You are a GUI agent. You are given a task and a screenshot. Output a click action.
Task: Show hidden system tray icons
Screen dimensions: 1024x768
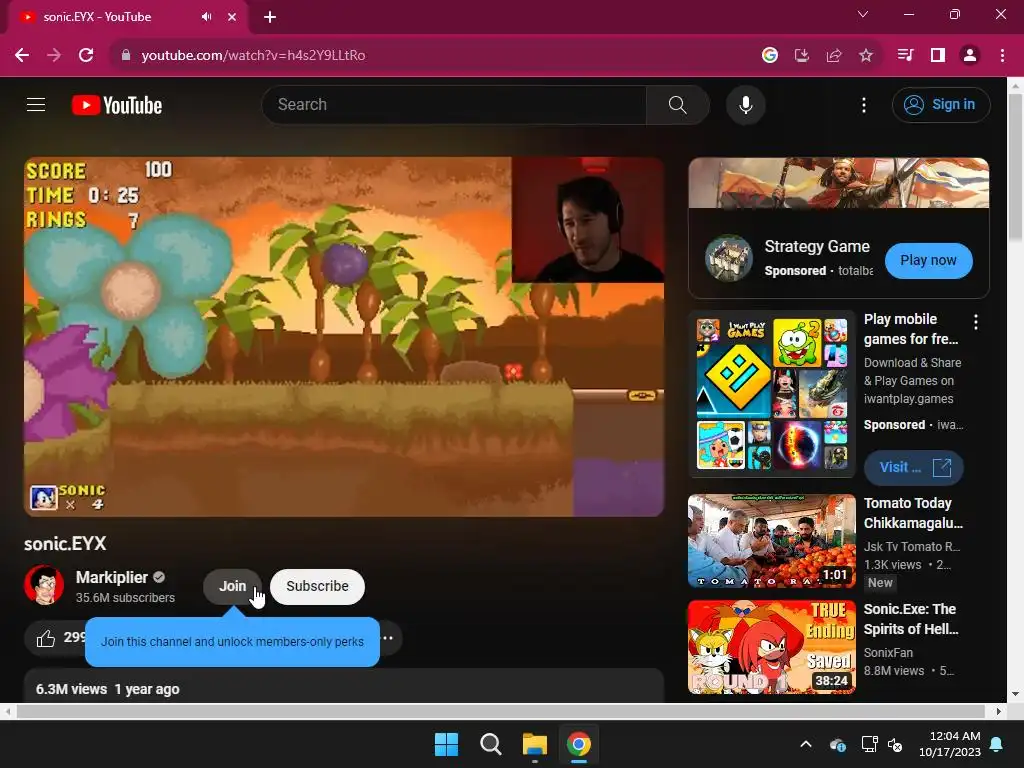coord(806,744)
